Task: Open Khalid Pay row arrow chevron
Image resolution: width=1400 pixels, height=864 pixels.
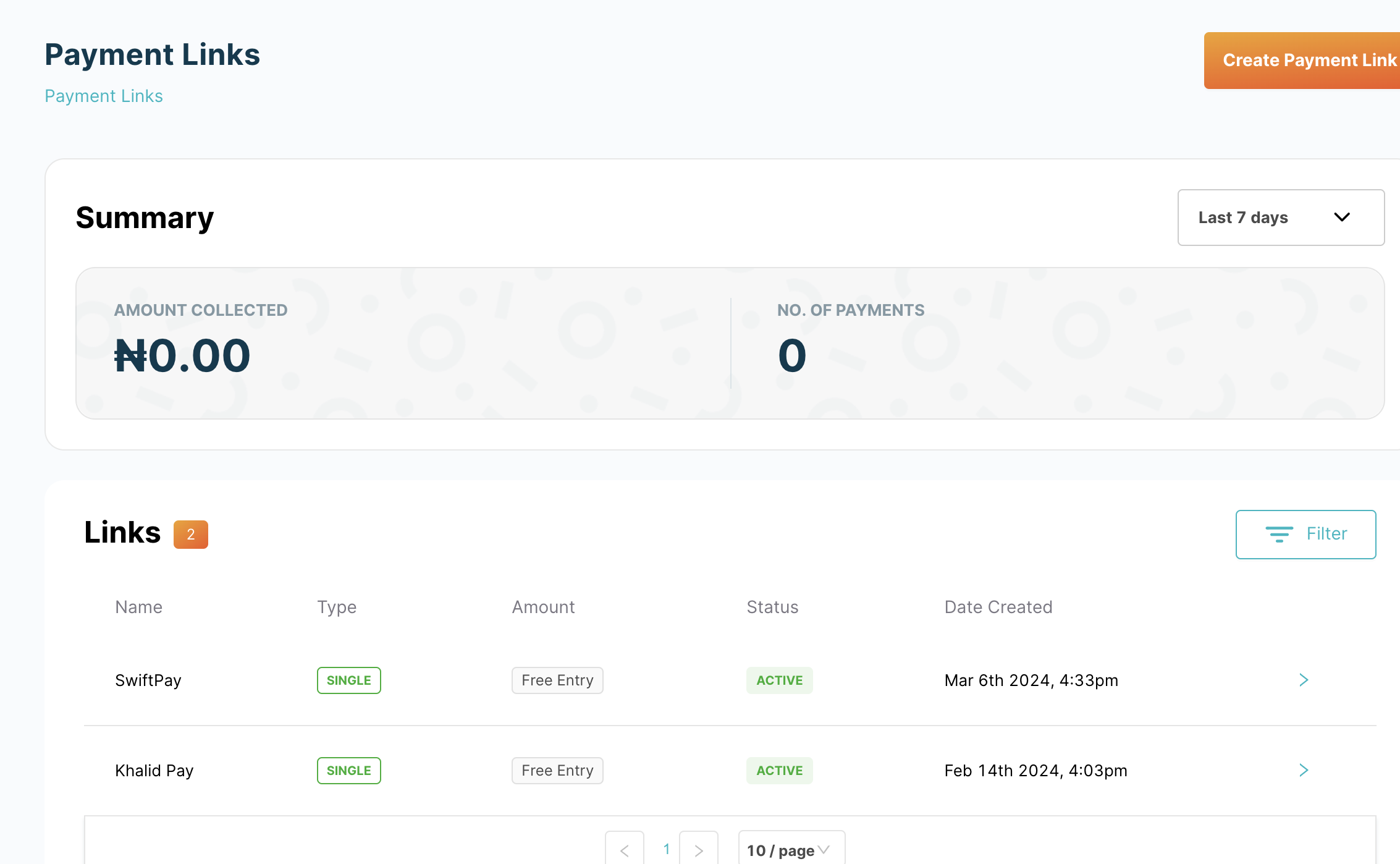Action: tap(1304, 770)
